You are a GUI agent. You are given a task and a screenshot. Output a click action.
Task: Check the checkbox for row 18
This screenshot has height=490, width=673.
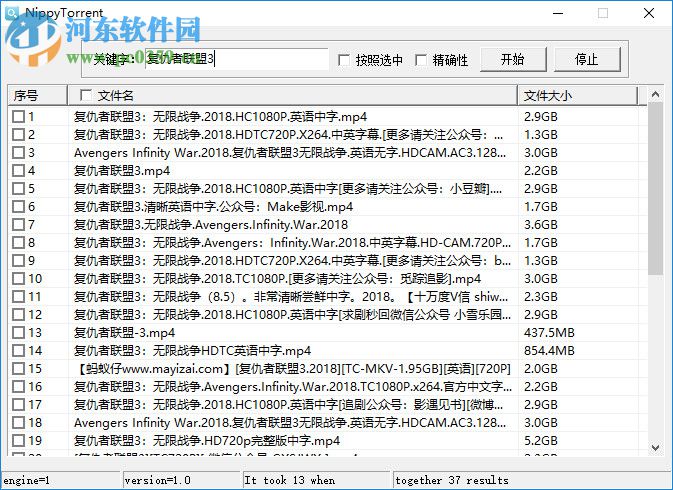18,423
